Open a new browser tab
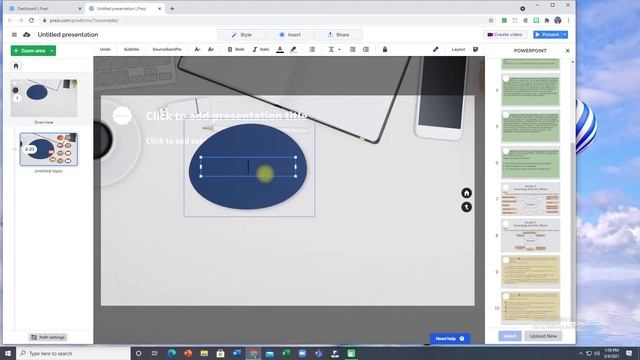 (172, 9)
